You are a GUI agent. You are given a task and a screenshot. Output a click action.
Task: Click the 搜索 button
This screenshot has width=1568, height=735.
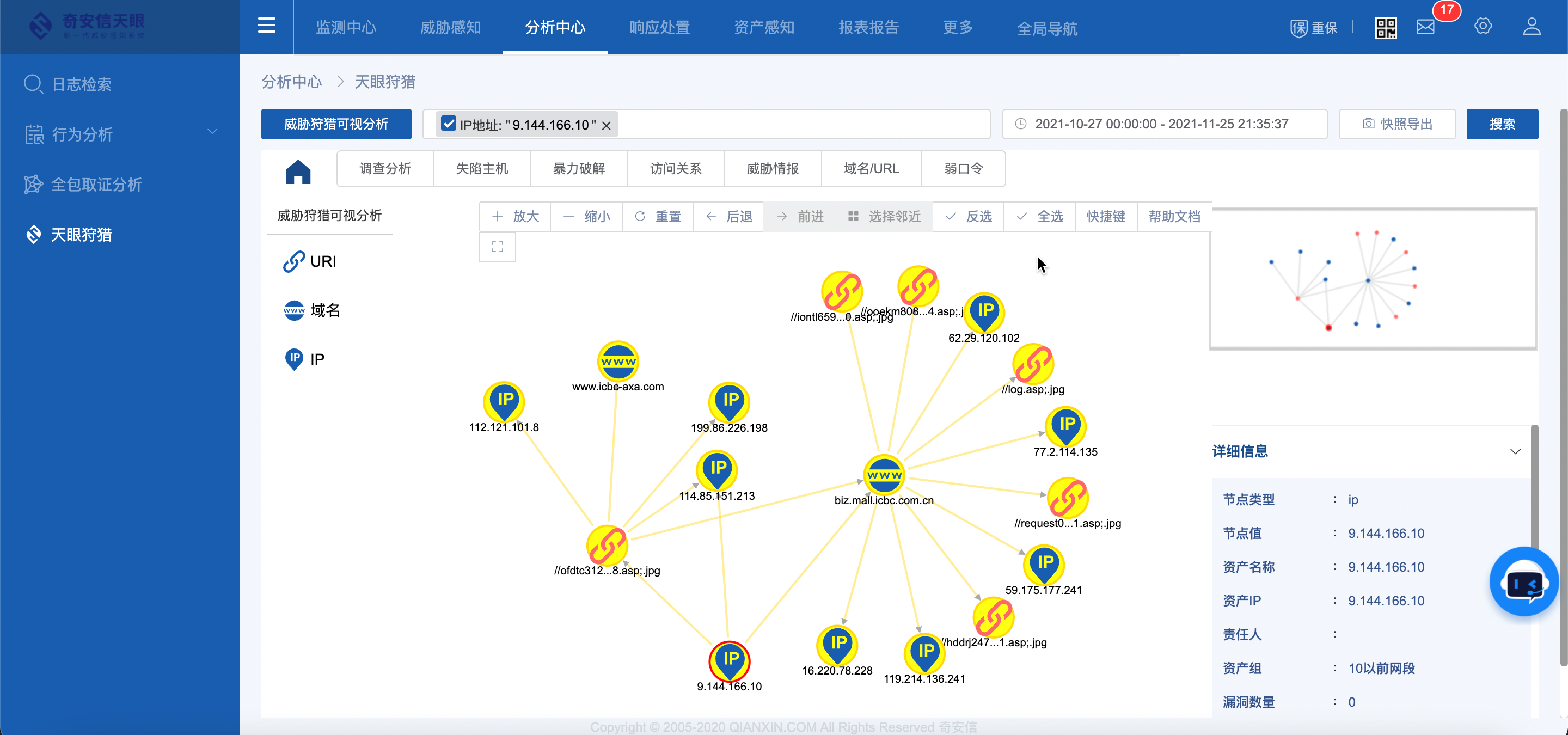pyautogui.click(x=1502, y=124)
